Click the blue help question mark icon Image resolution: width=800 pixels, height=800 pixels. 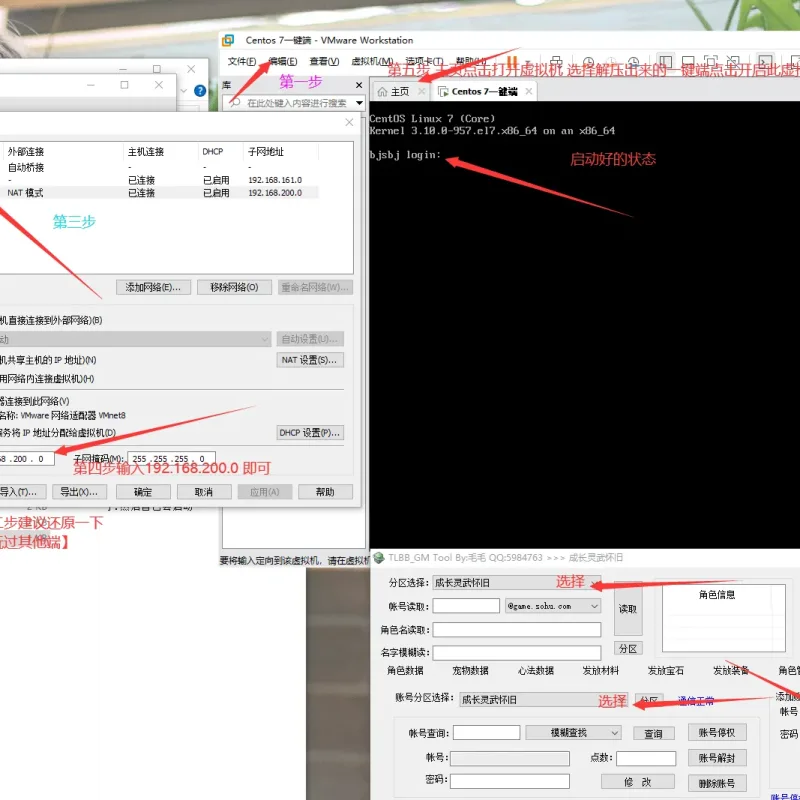tap(200, 91)
